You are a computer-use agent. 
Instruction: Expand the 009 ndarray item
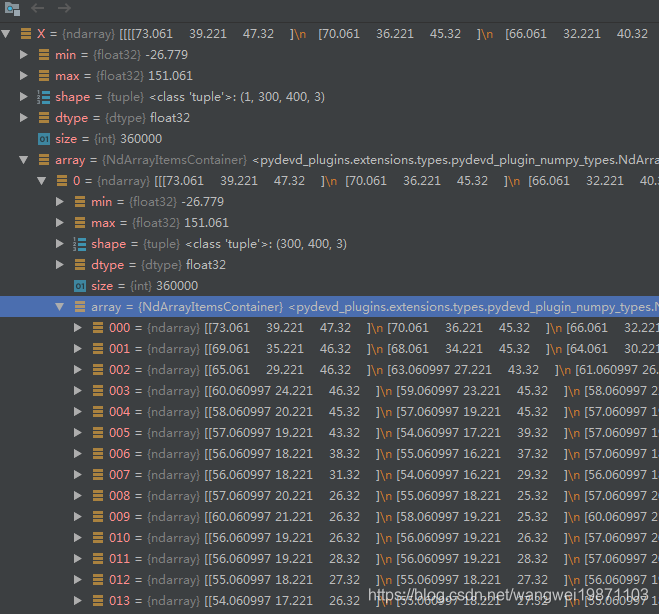(78, 517)
